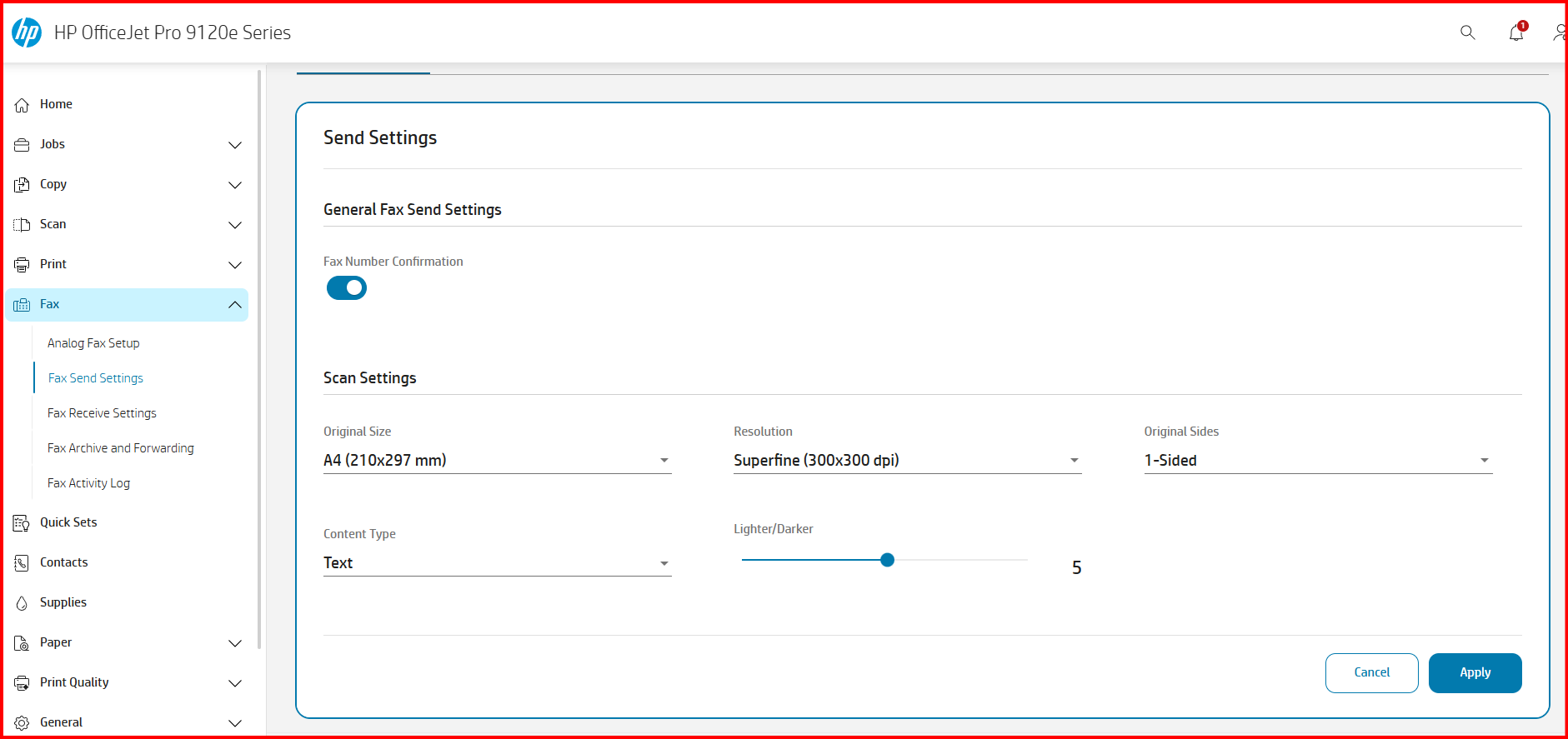Click the Apply button
This screenshot has width=1568, height=739.
coord(1475,673)
